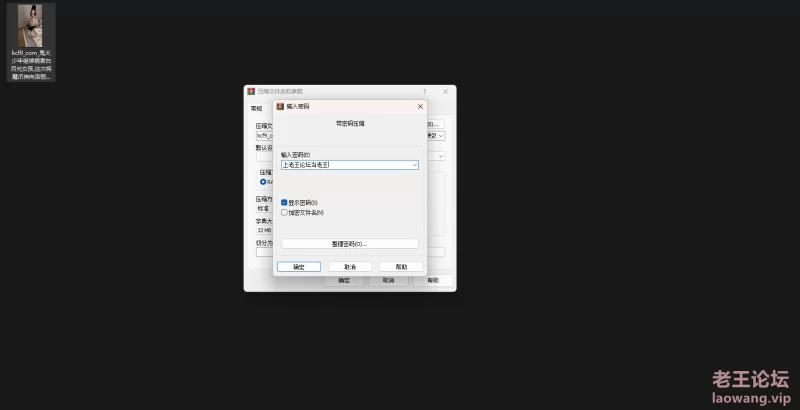Open the password field dropdown arrow

[x=415, y=165]
